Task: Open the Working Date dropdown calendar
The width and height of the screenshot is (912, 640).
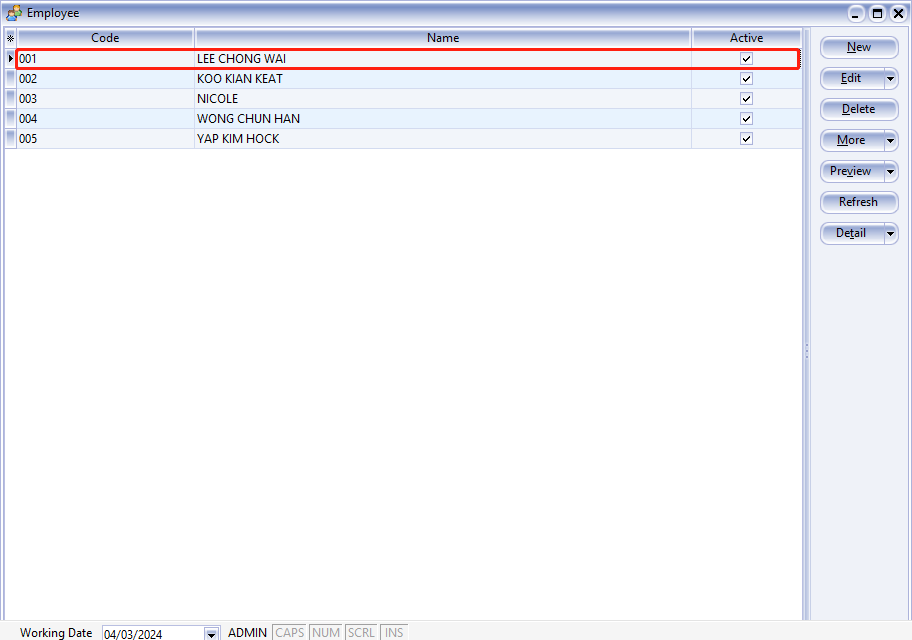Action: (x=211, y=634)
